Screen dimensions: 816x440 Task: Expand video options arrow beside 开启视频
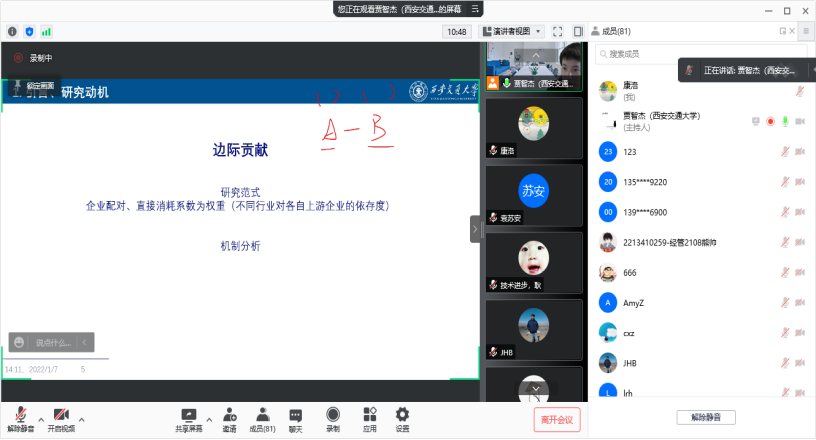[82, 419]
